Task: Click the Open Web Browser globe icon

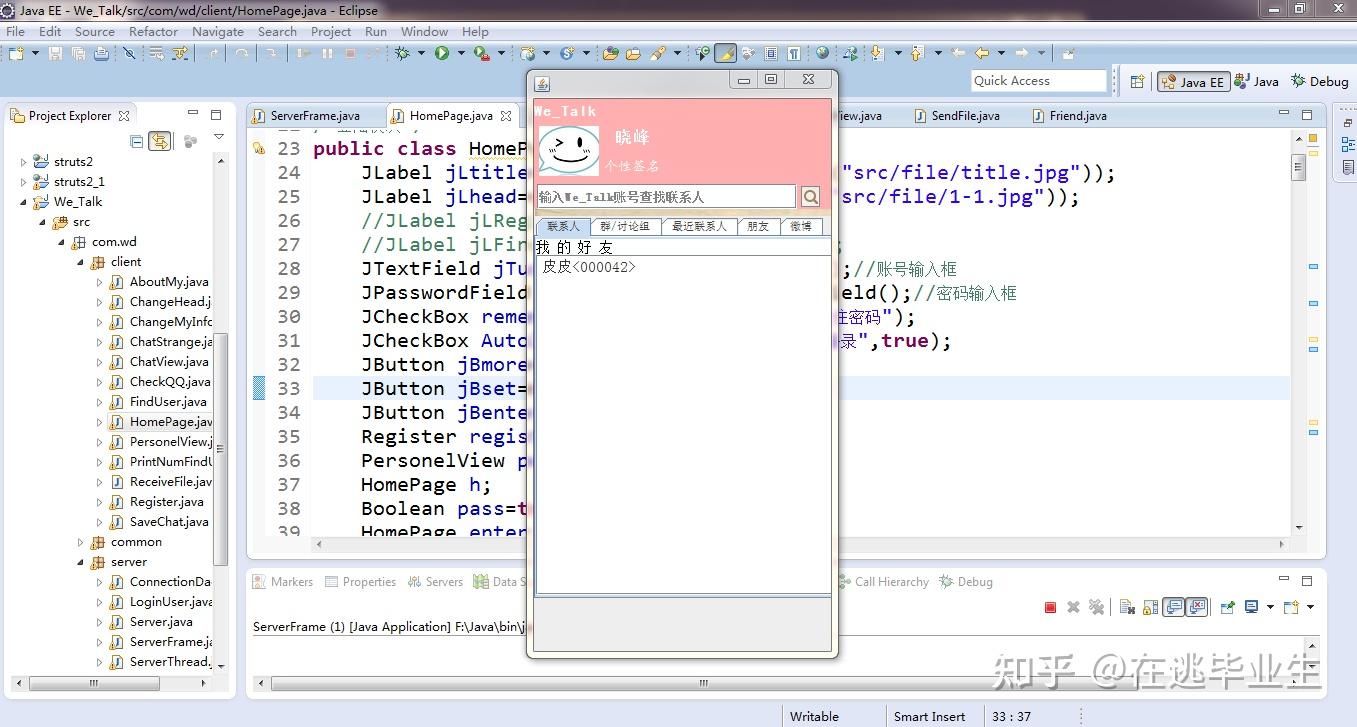Action: pos(822,53)
